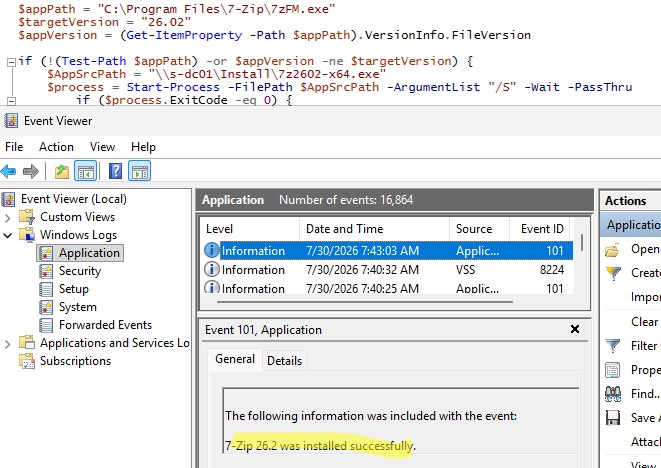Screen dimensions: 661x468
Task: Click the floppy disk save icon
Action: 613,418
